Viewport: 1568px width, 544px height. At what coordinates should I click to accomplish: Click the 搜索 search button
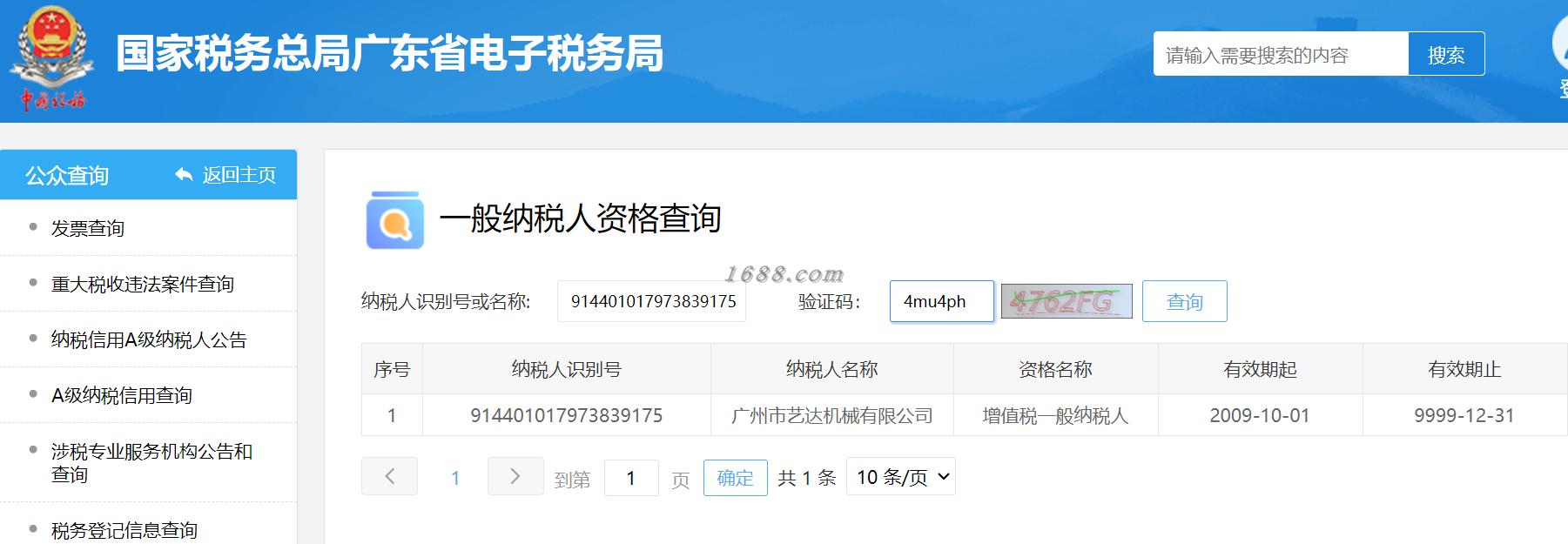click(1446, 55)
